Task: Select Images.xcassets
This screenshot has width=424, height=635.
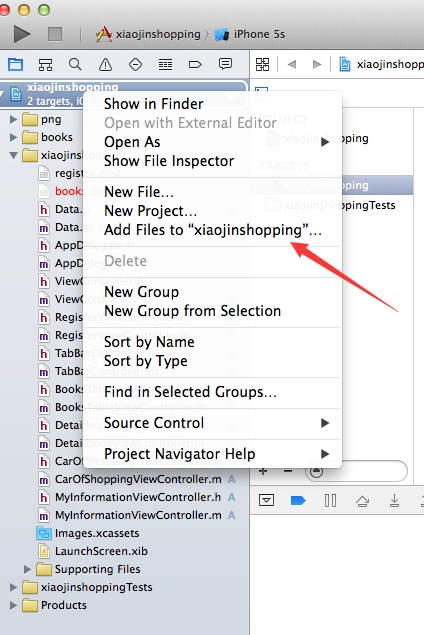Action: pyautogui.click(x=88, y=533)
